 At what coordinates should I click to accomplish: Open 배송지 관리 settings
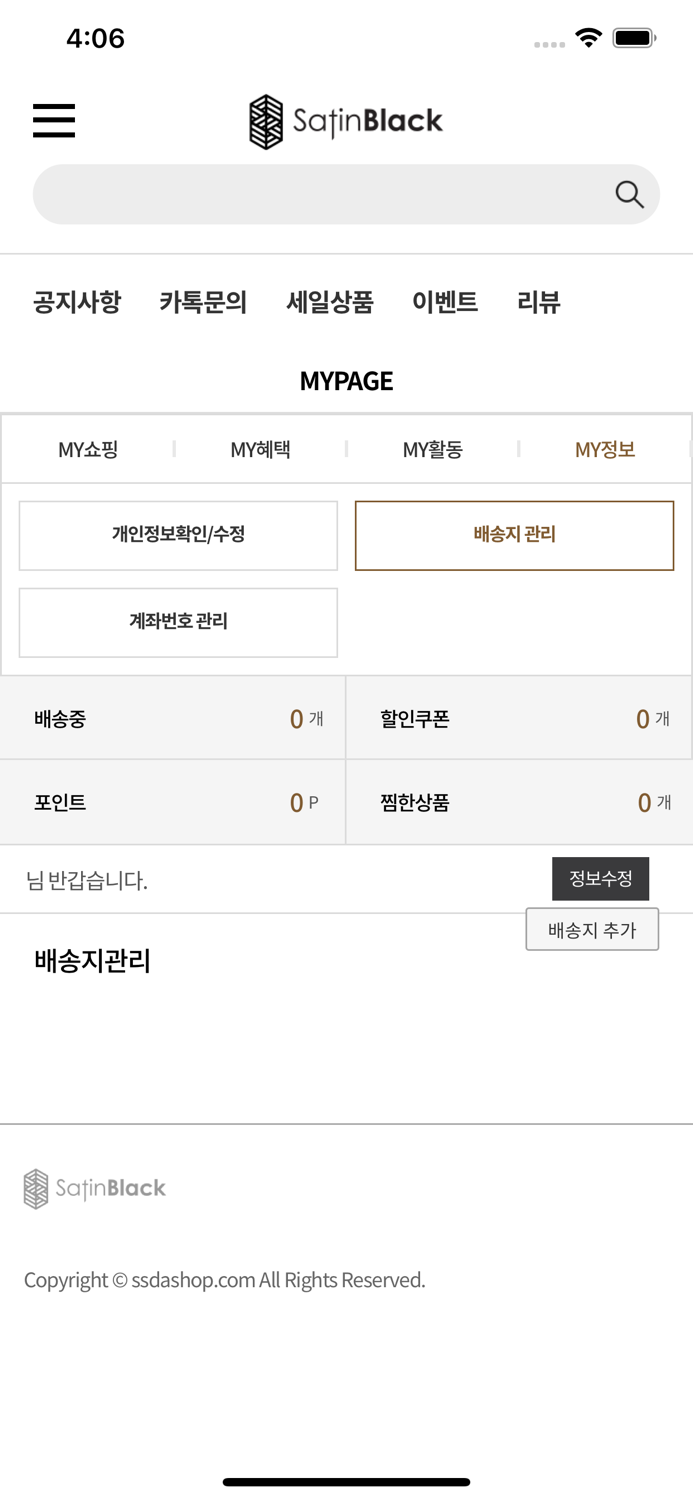point(515,535)
